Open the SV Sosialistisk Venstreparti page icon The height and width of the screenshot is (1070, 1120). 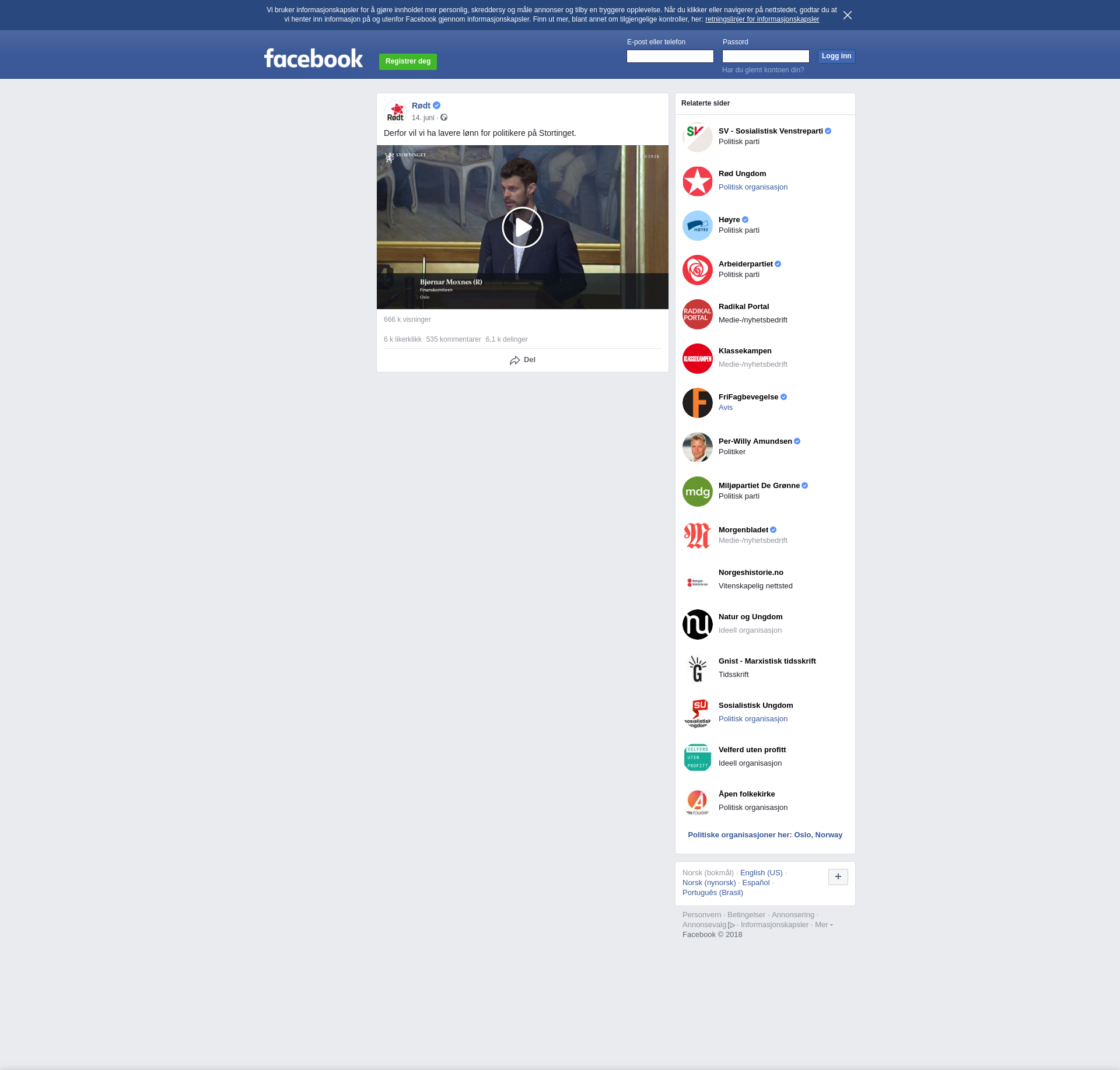point(697,137)
